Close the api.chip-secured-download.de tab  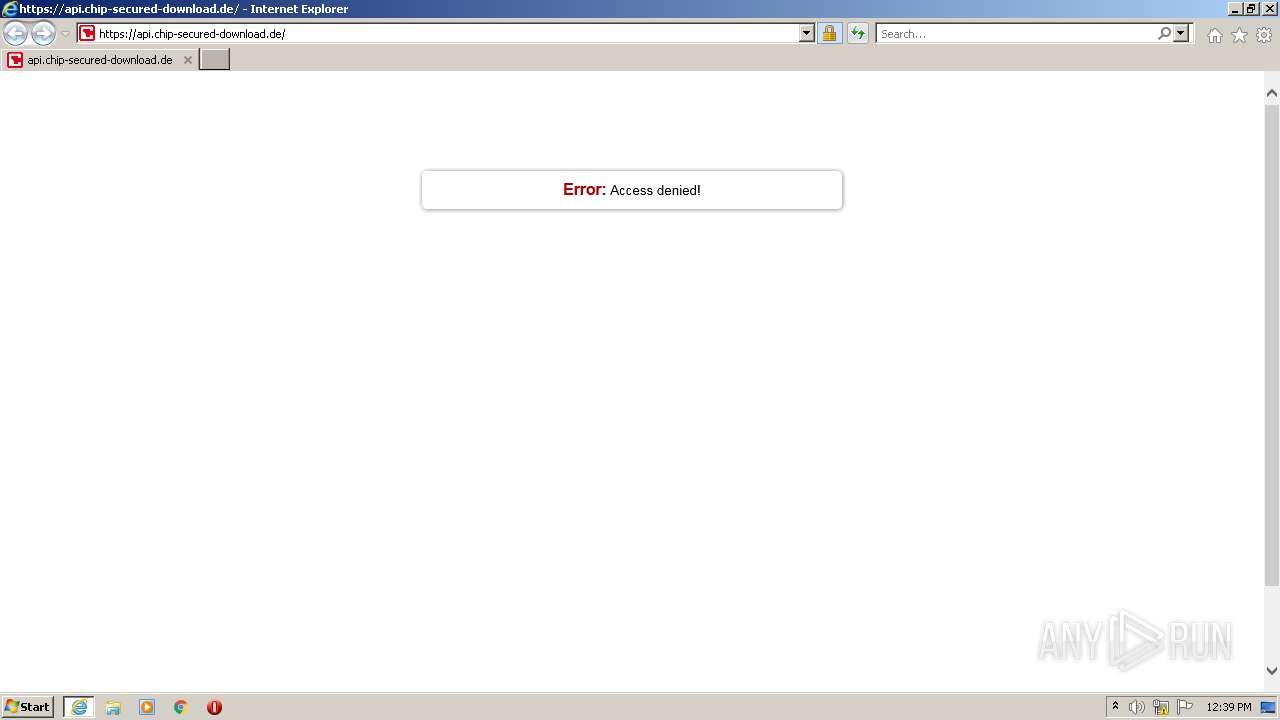point(187,60)
